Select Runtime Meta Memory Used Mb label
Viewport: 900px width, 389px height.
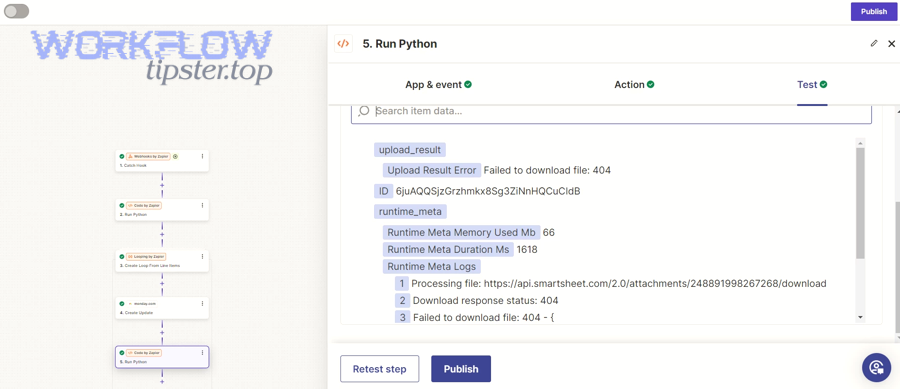pos(461,232)
